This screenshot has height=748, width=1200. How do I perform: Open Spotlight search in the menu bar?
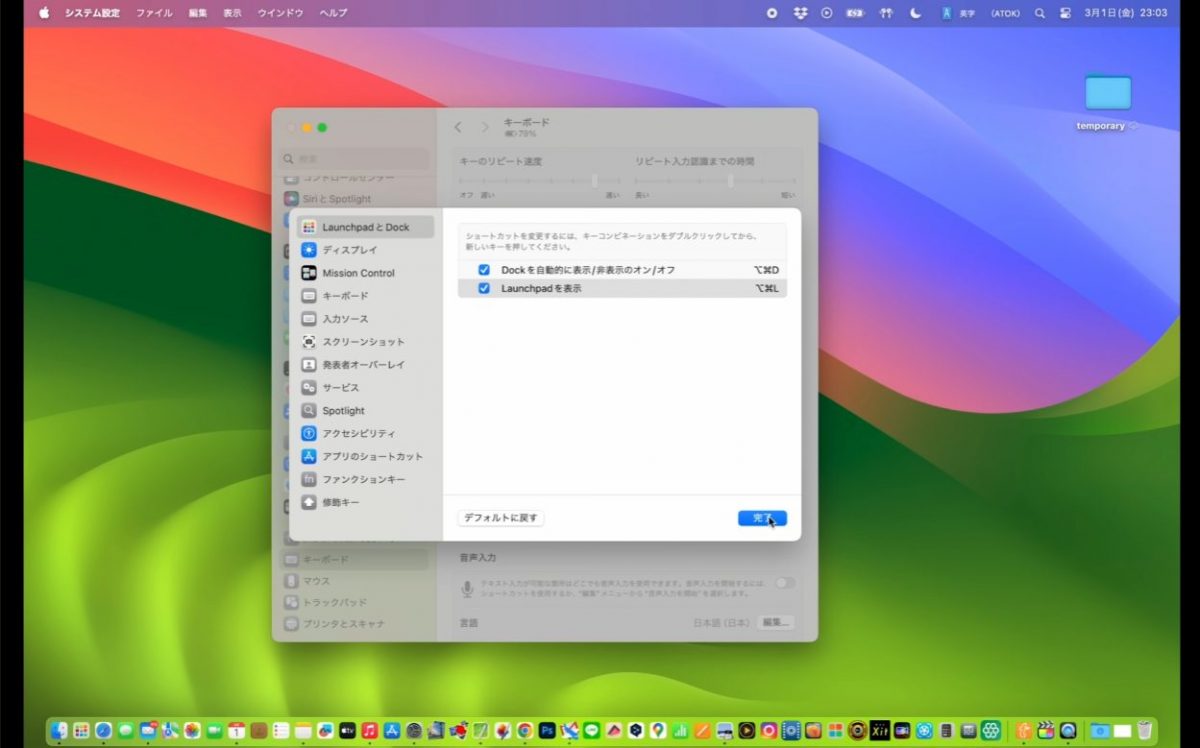(1040, 13)
